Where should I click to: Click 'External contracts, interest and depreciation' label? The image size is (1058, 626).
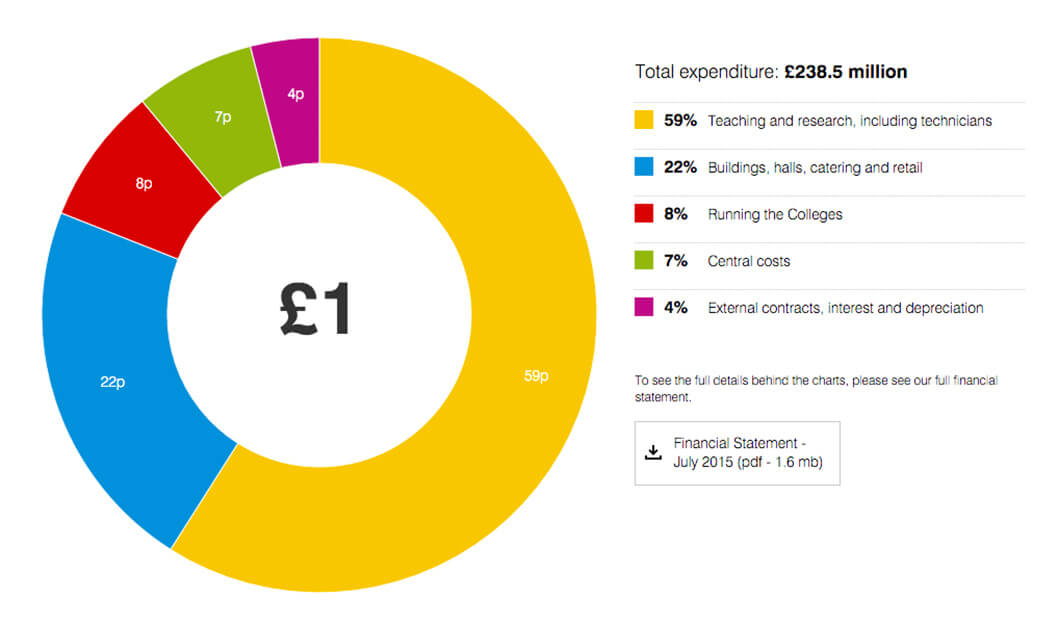[845, 308]
